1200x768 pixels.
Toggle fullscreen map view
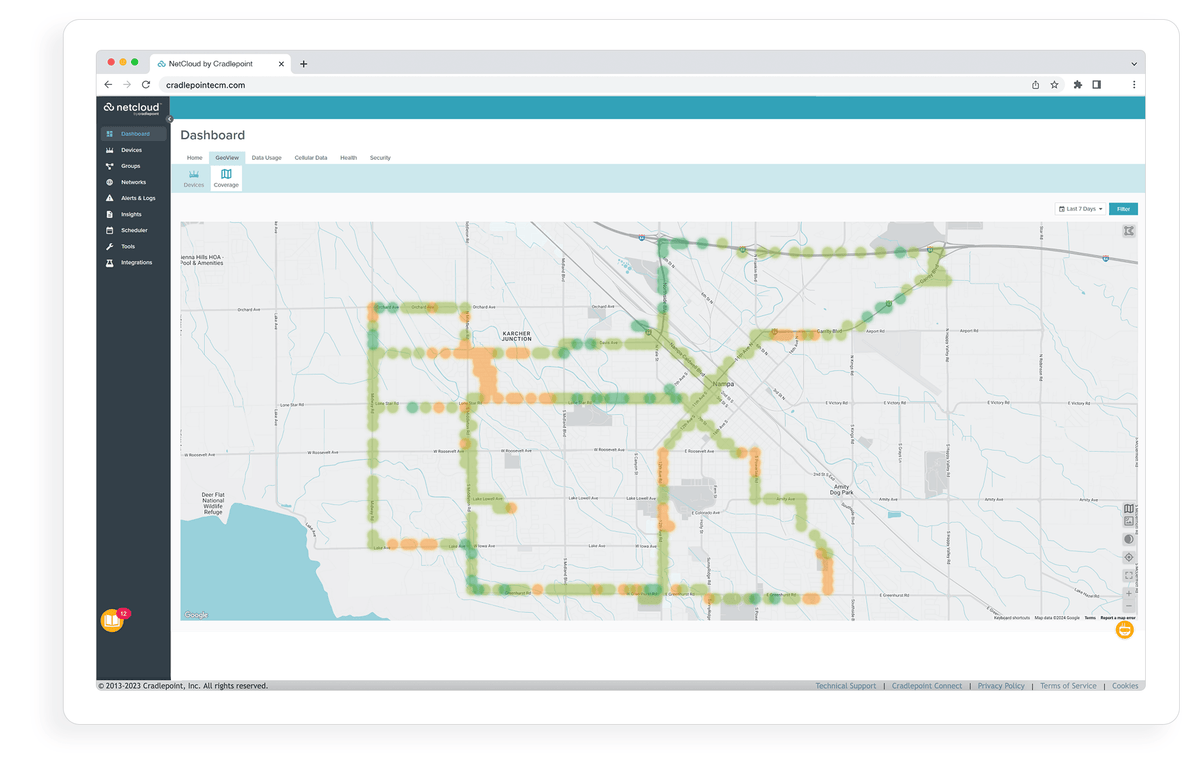pos(1129,575)
